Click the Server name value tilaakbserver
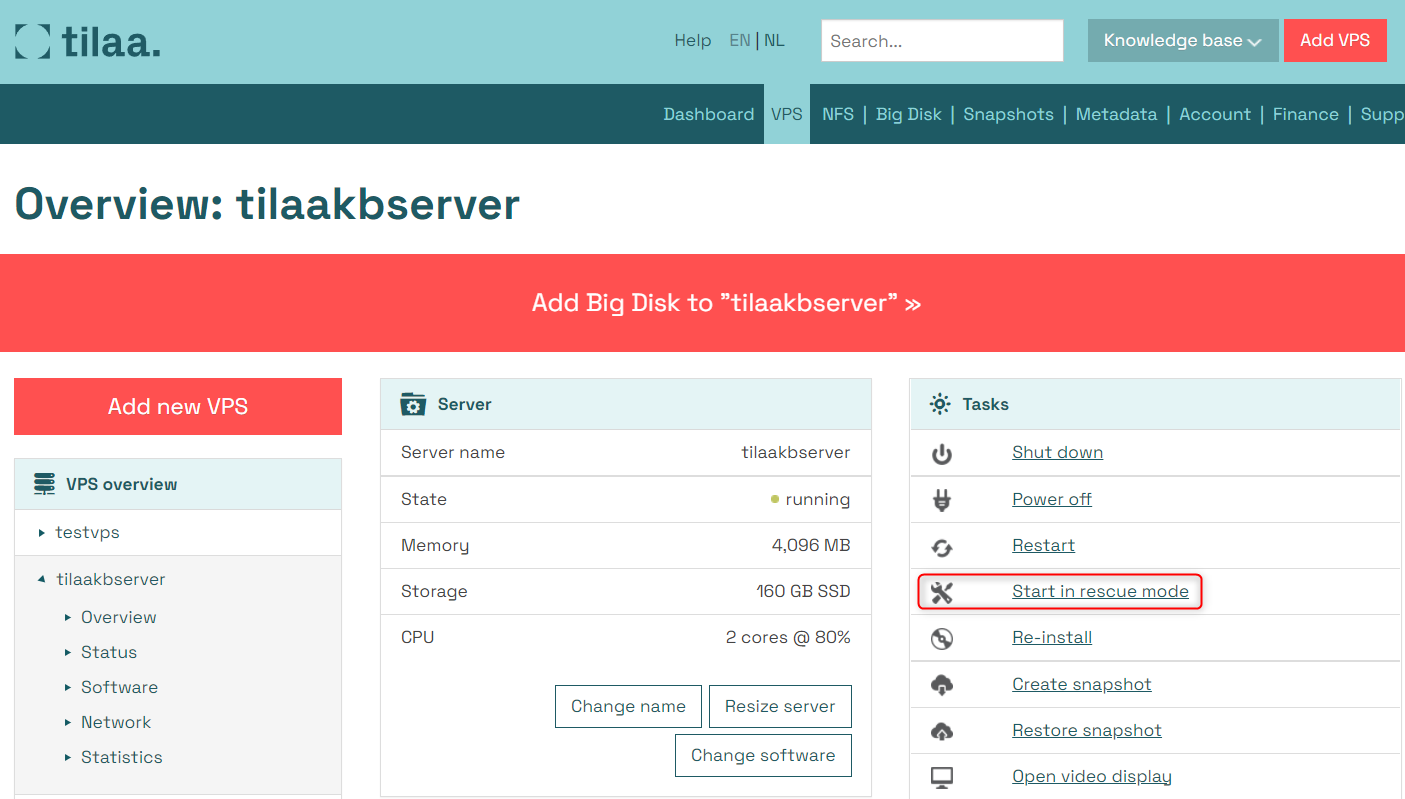This screenshot has height=799, width=1405. click(796, 452)
